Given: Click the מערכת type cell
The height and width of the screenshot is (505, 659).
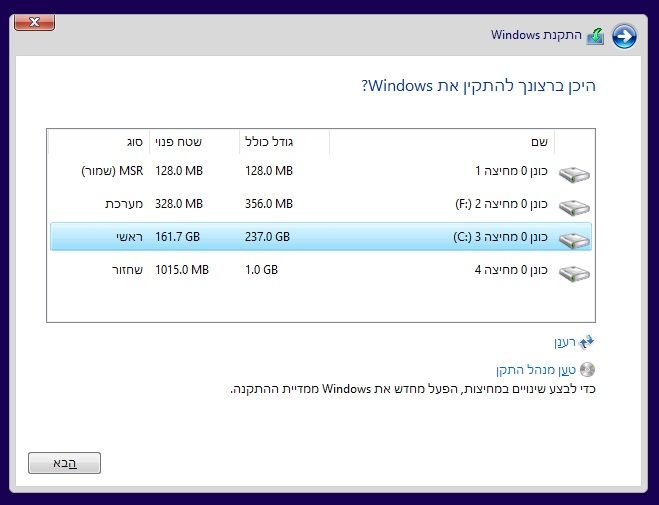Looking at the screenshot, I should (124, 204).
